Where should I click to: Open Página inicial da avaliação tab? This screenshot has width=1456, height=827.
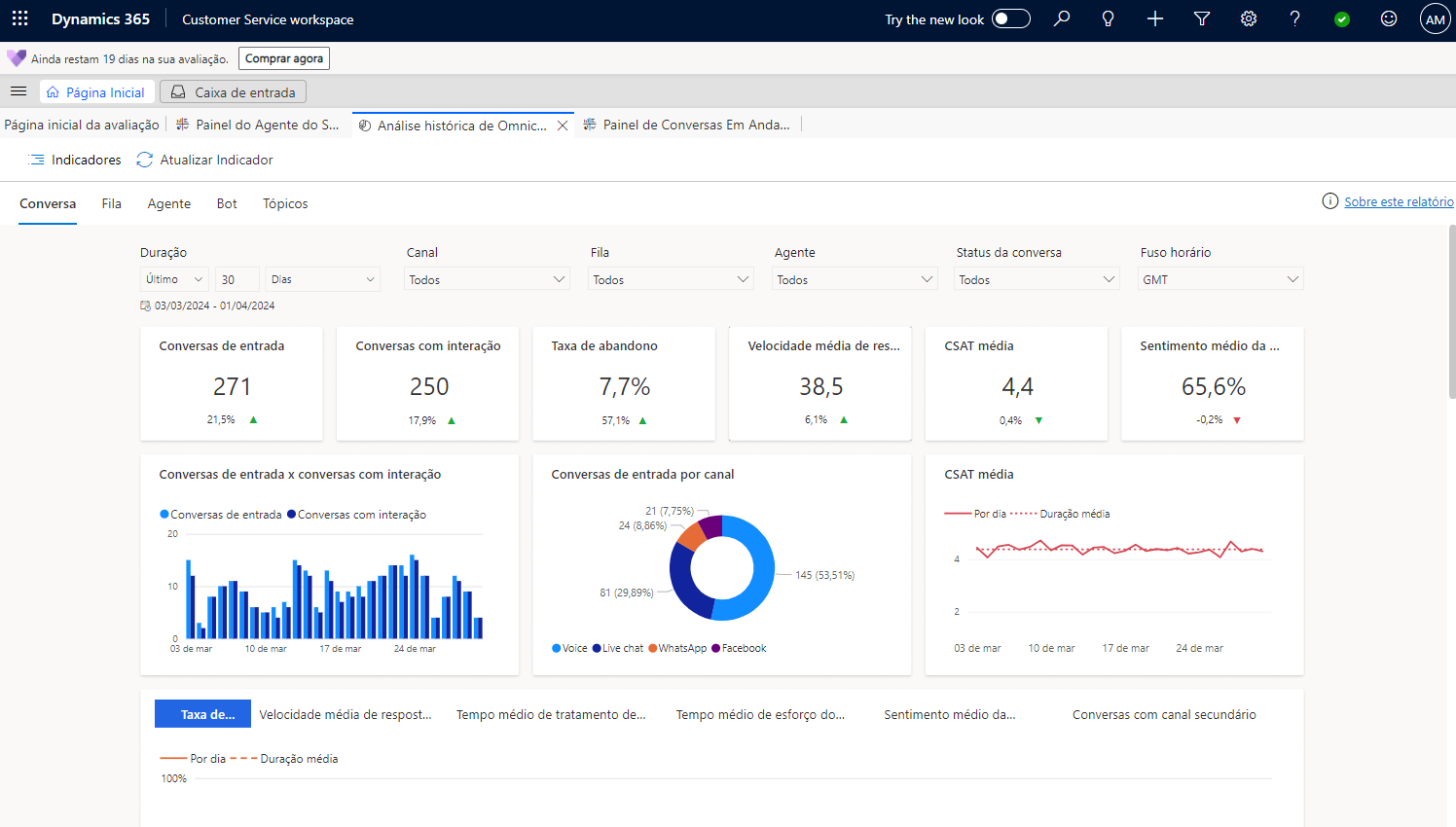tap(82, 125)
